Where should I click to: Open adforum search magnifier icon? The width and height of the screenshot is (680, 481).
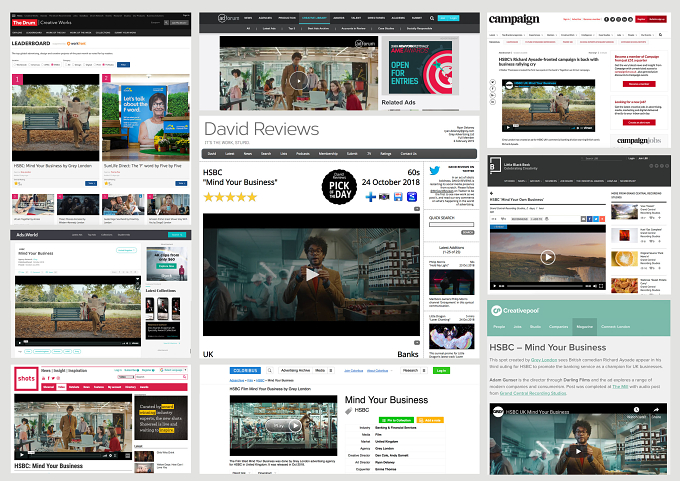point(432,18)
